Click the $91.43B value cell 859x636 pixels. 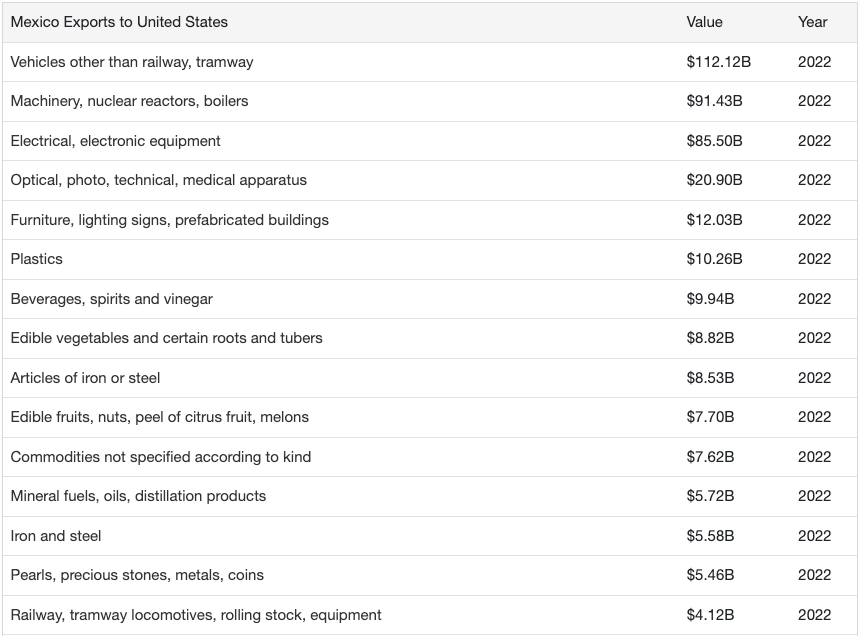714,101
